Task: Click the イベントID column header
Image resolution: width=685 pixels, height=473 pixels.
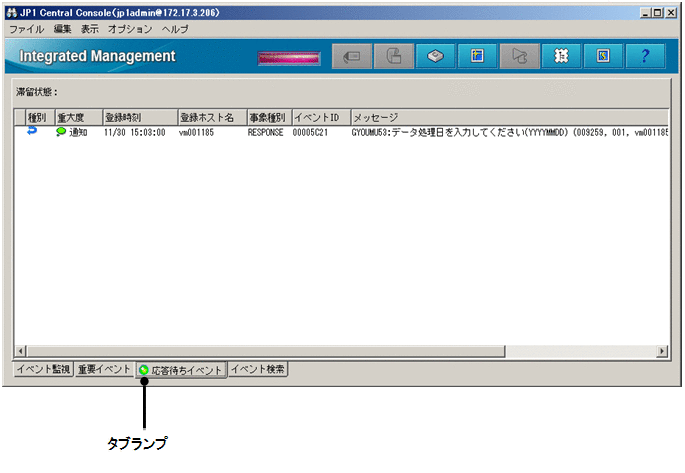Action: click(x=322, y=117)
